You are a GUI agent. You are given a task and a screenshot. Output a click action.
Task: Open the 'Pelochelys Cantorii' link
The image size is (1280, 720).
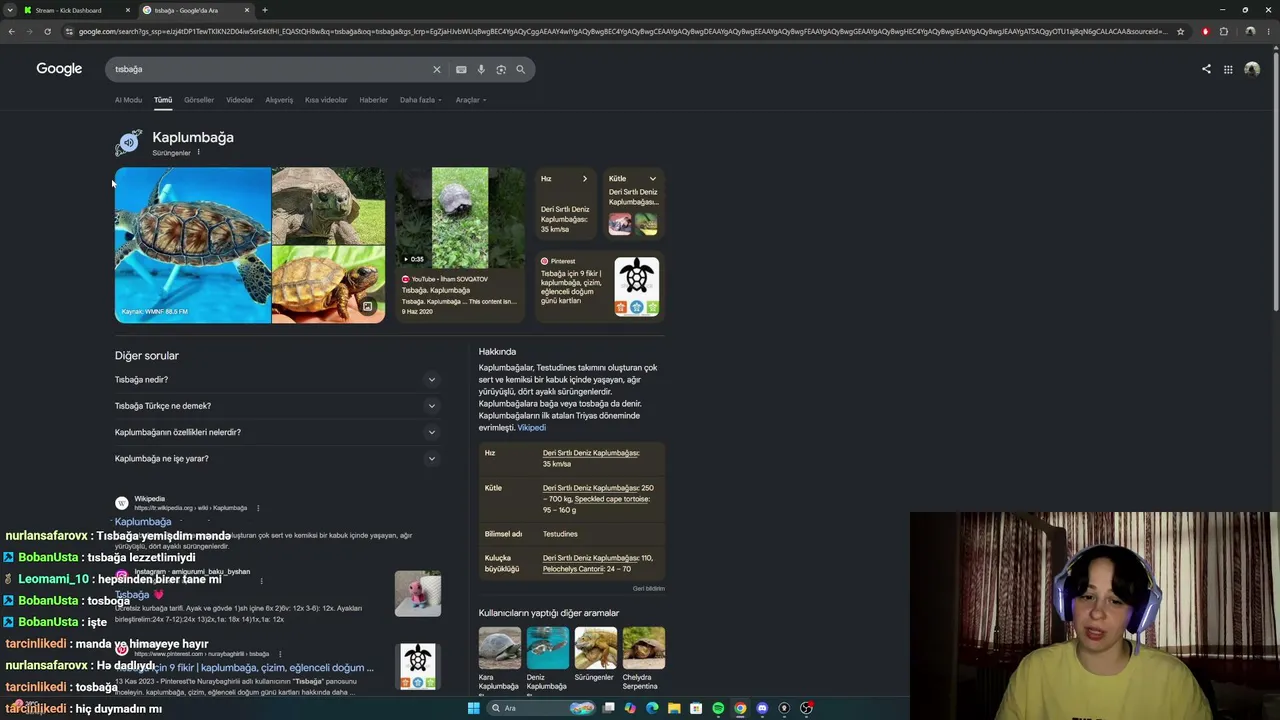click(x=574, y=569)
